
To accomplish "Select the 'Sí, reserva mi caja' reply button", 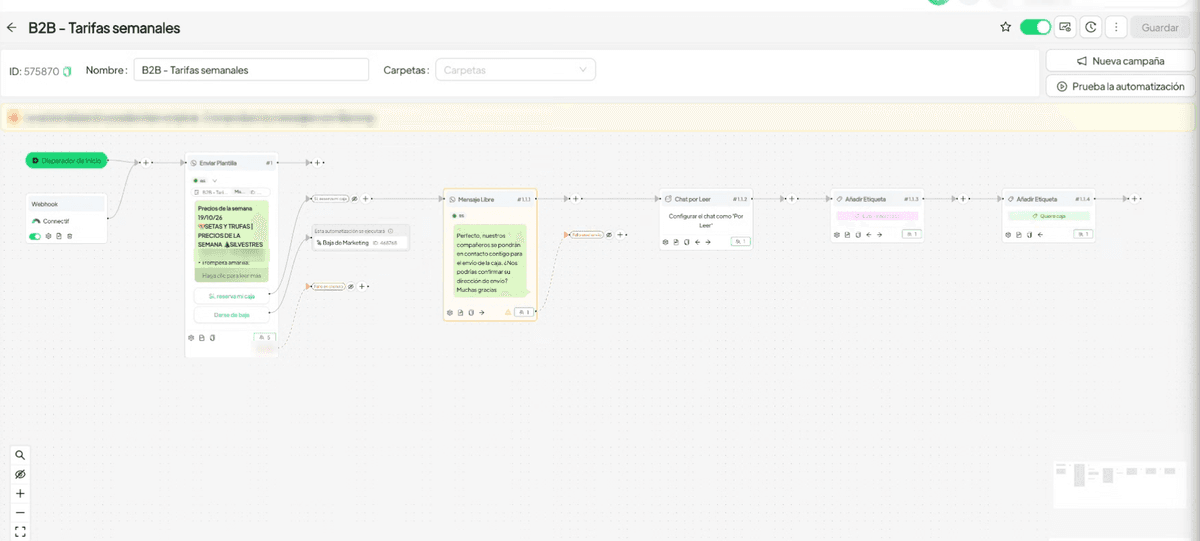I will pos(231,296).
